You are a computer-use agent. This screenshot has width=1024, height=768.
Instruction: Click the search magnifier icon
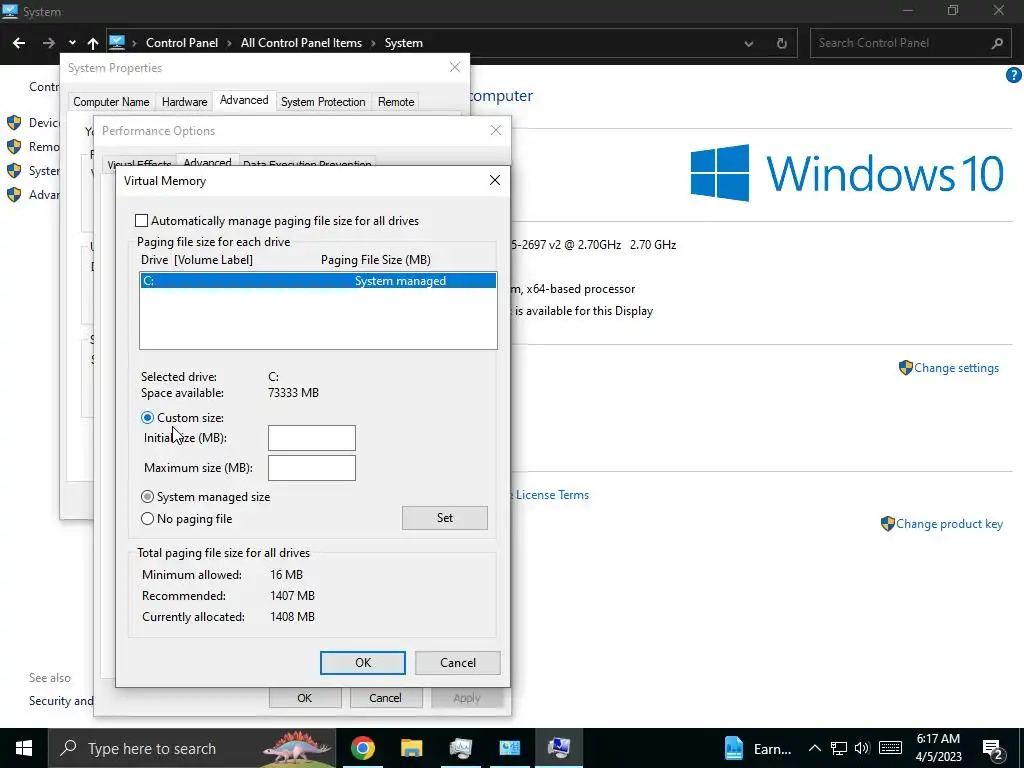[x=997, y=43]
